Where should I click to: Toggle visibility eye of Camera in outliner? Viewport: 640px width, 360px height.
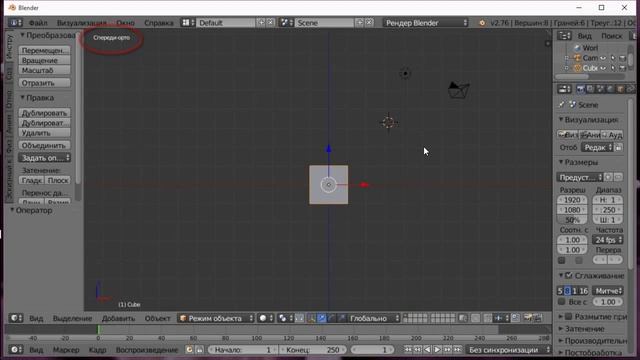[603, 58]
